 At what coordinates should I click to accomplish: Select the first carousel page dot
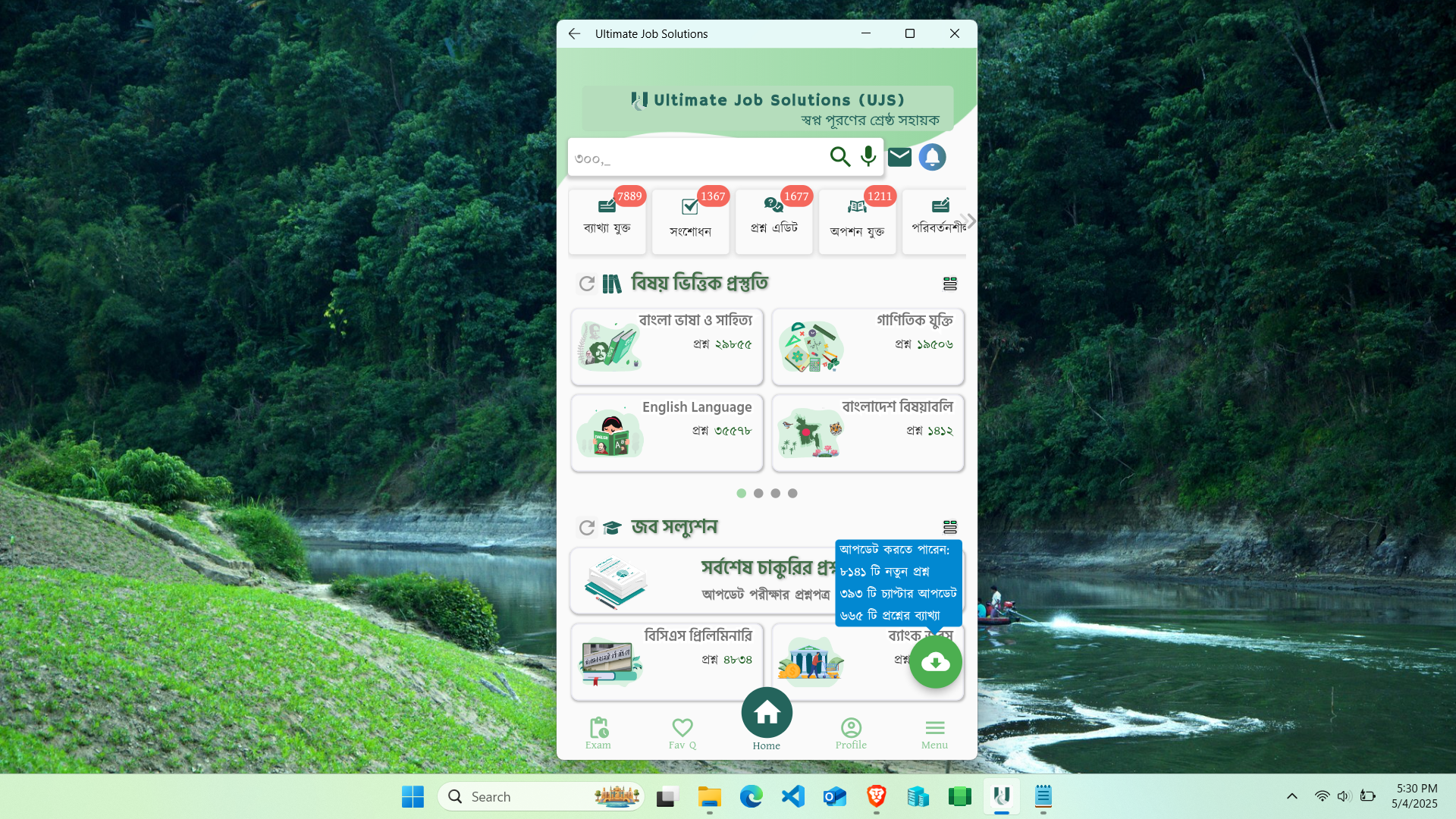click(x=741, y=493)
